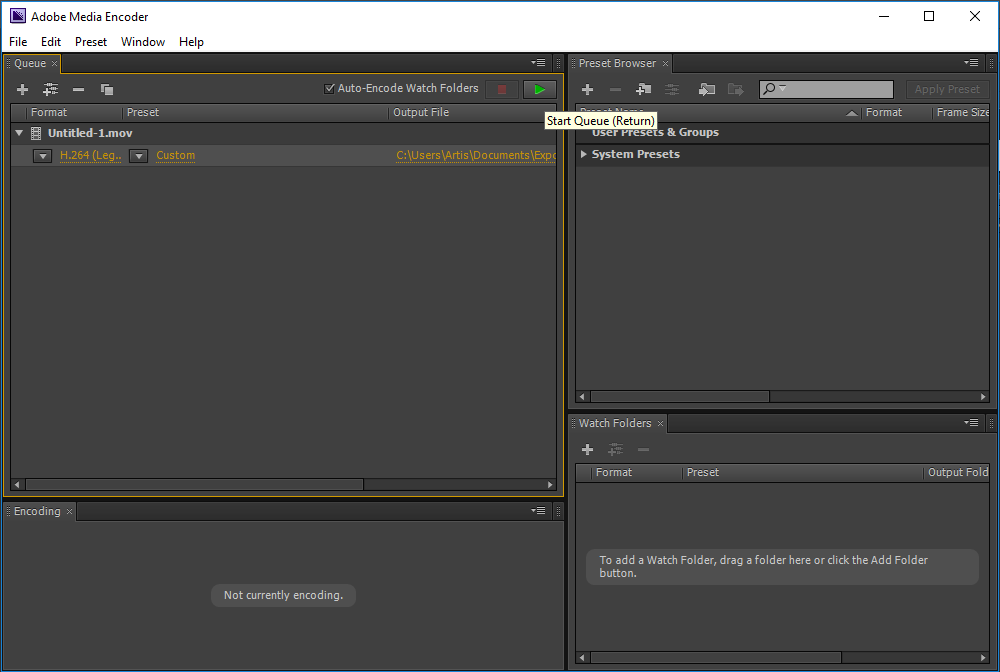Remove Watch Folder minus icon
This screenshot has height=672, width=1000.
643,449
